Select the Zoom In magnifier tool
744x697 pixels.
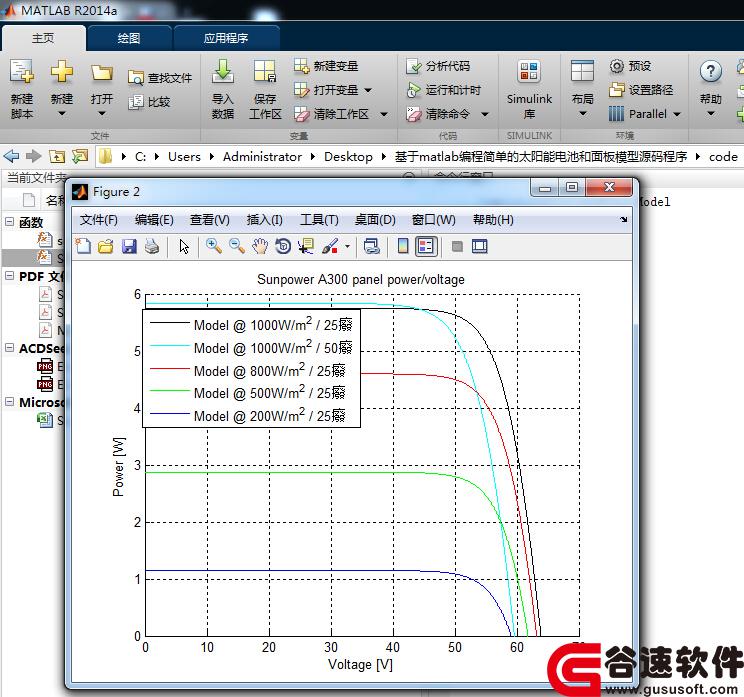click(214, 246)
